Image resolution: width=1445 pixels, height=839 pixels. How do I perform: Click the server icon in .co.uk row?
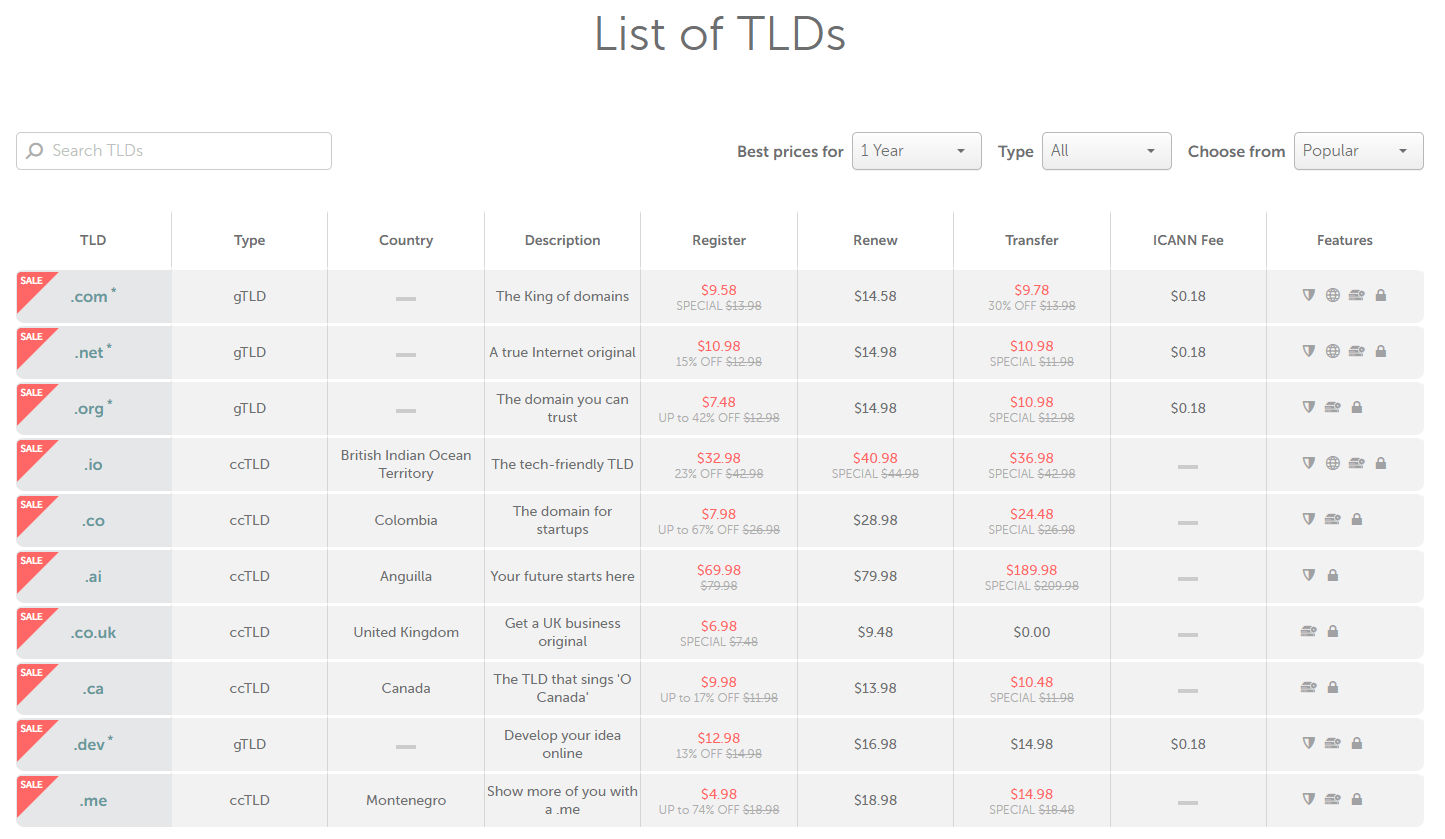[x=1308, y=631]
